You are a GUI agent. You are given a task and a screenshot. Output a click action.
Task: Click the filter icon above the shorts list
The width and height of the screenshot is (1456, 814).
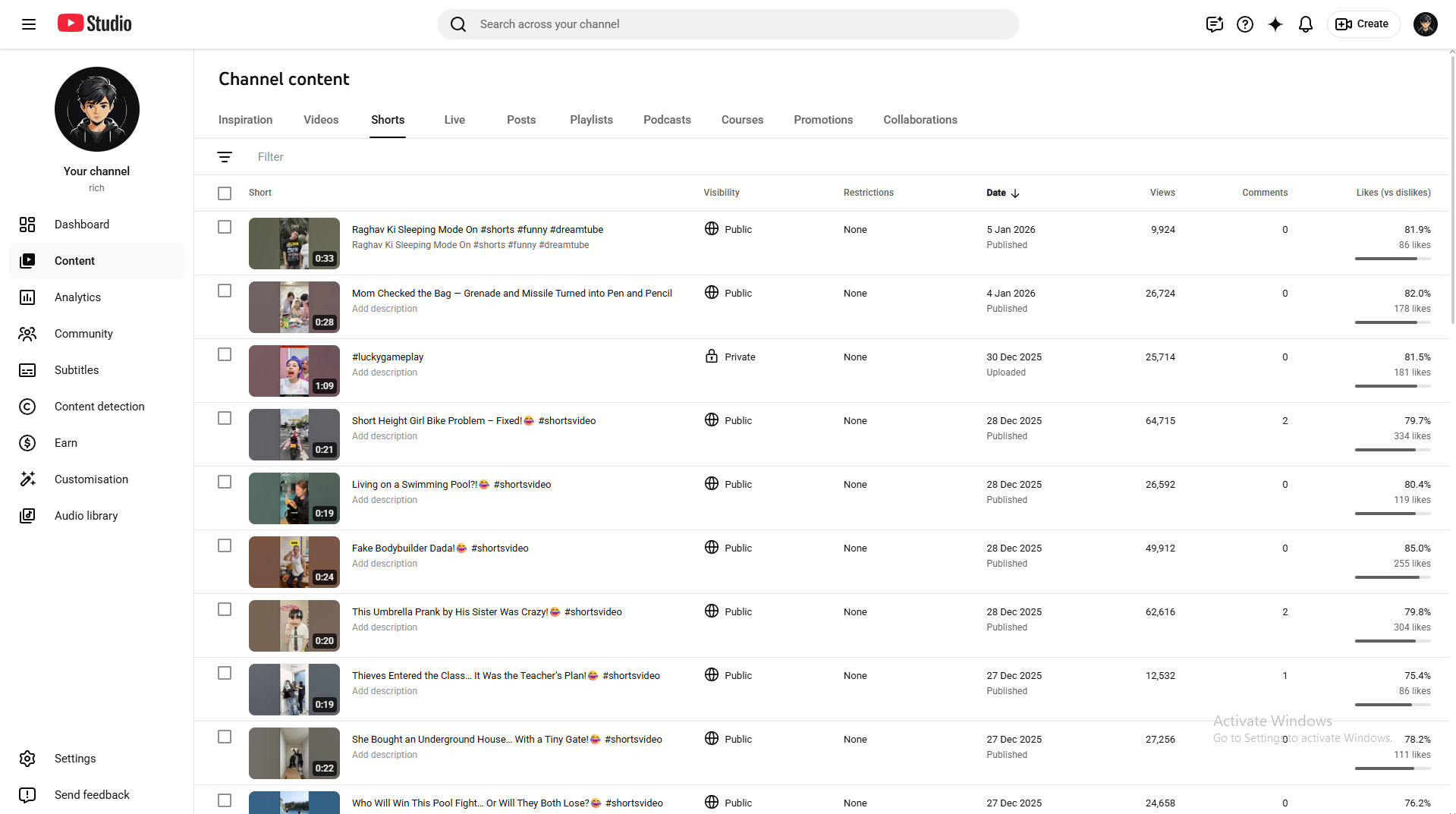tap(225, 156)
